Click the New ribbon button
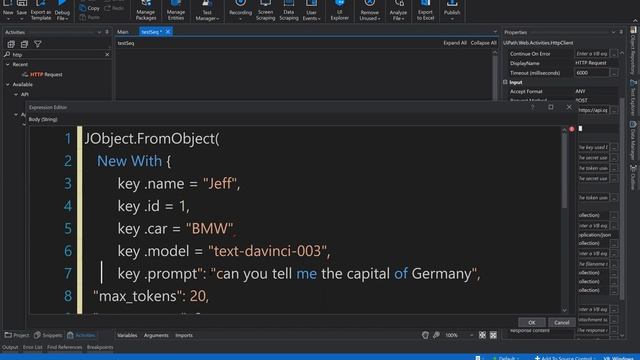The image size is (640, 360). click(8, 10)
